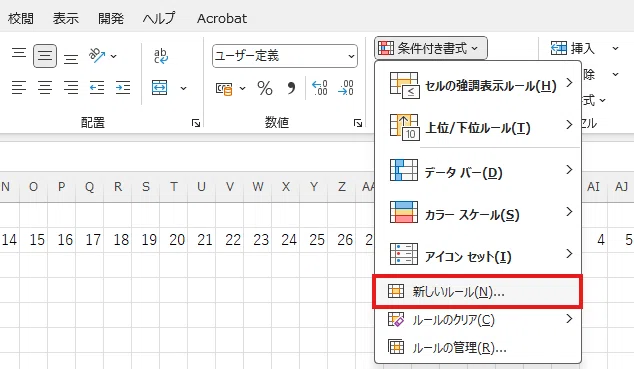This screenshot has width=634, height=369.
Task: Open accounting format dropdown arrow
Action: [243, 88]
